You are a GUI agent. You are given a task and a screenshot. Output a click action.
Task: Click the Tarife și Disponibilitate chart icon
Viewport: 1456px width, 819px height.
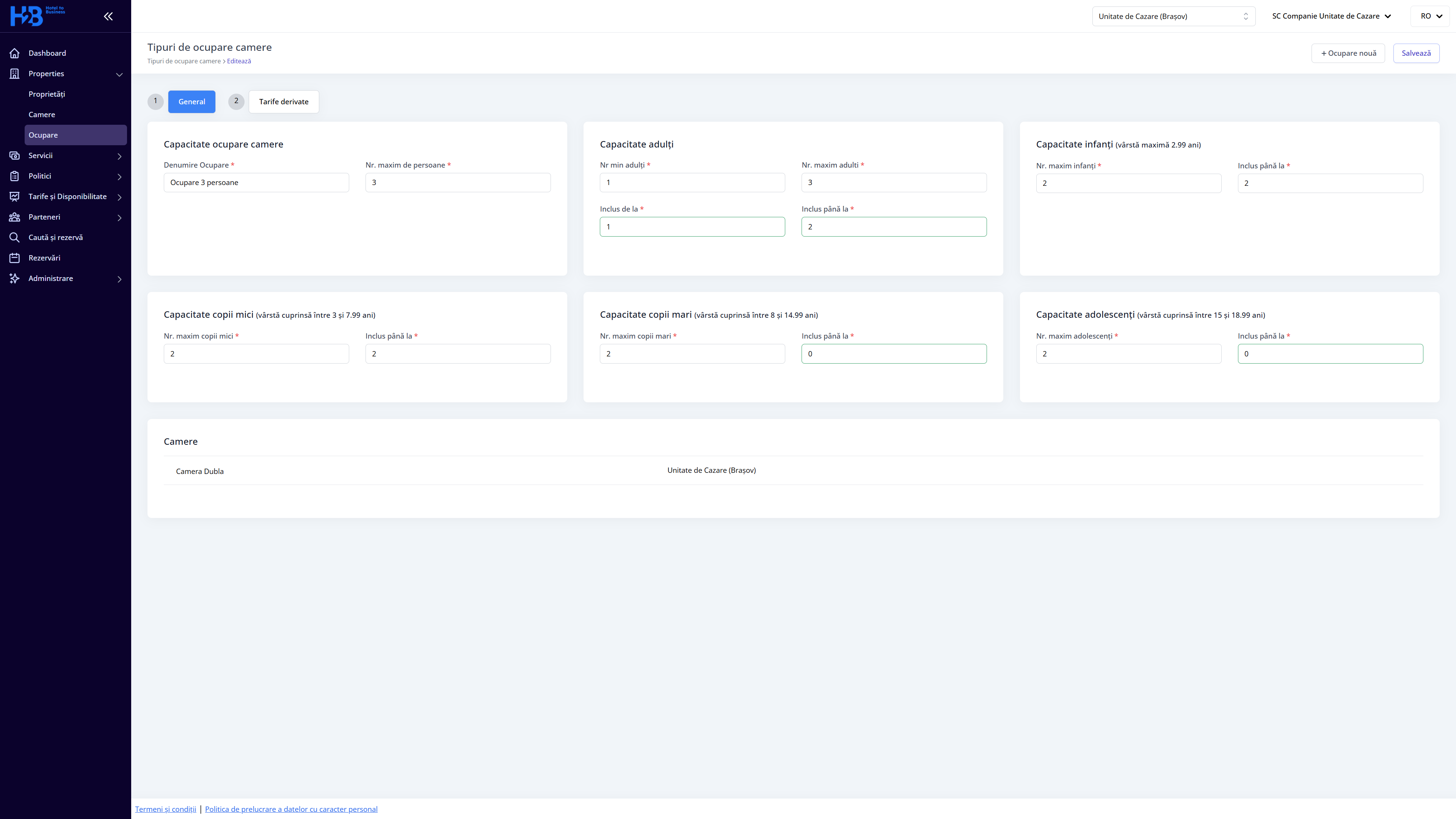15,196
